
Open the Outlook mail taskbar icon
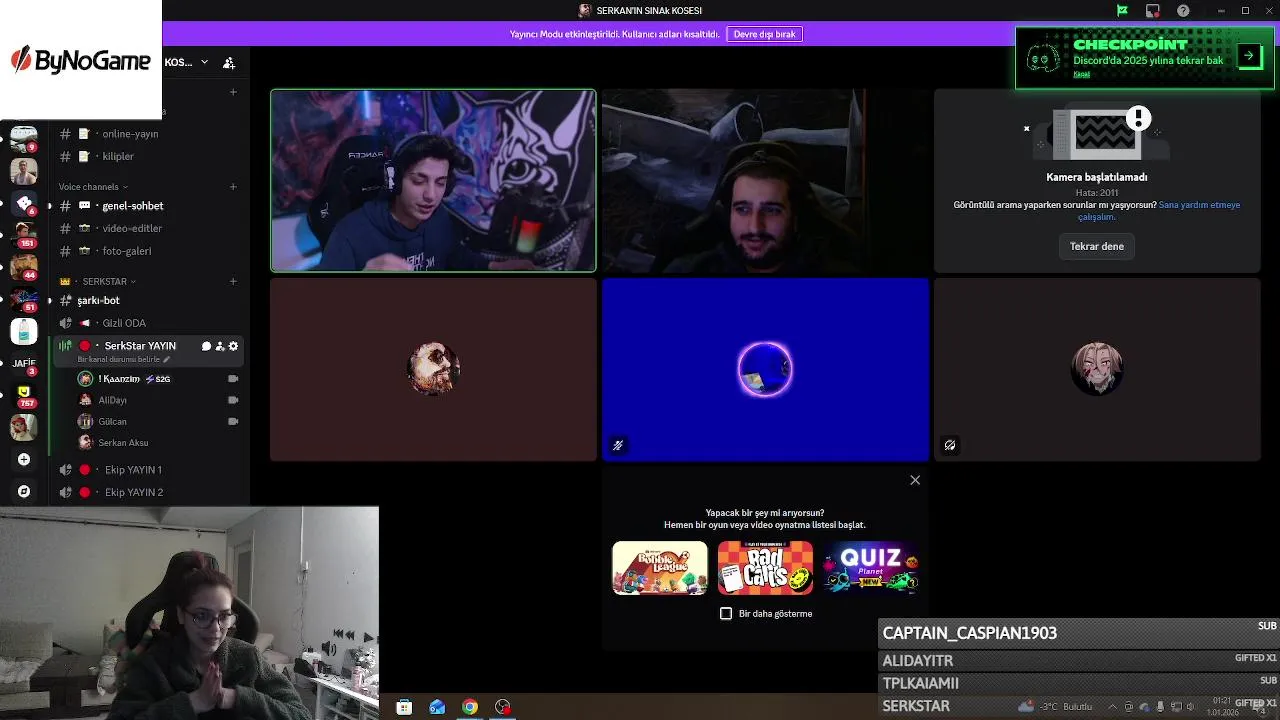[x=437, y=707]
